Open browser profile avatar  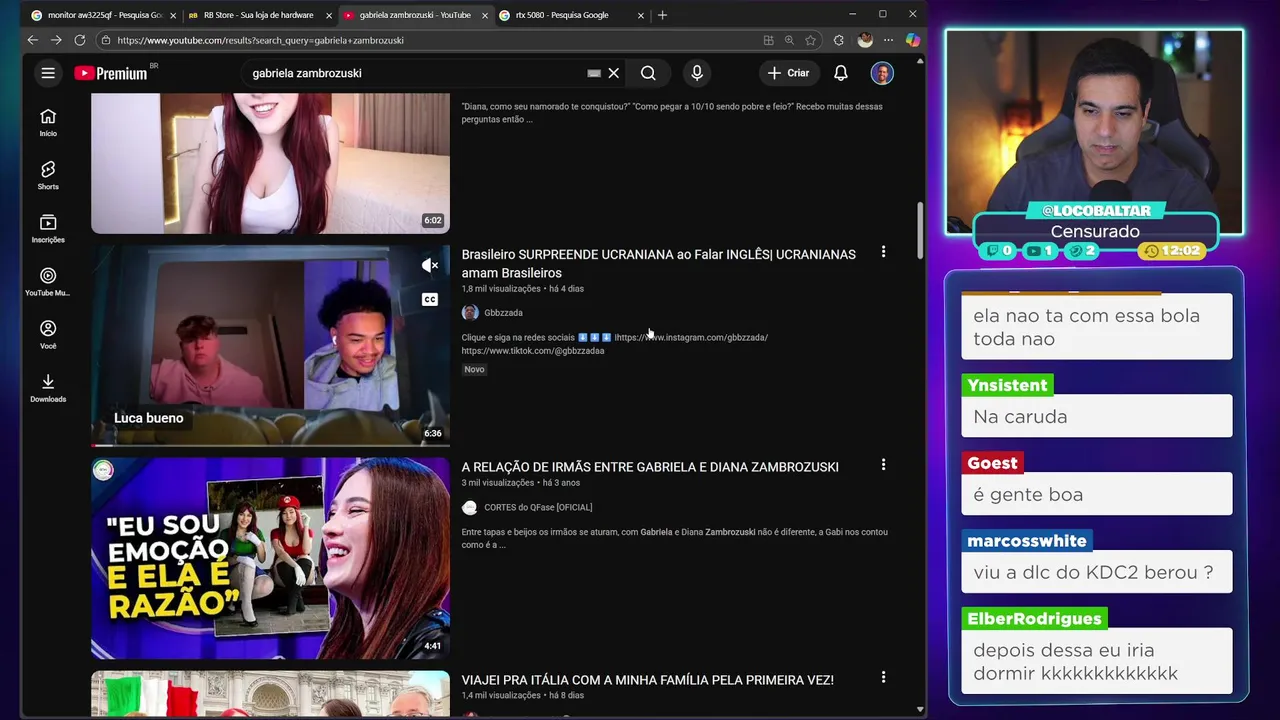click(x=865, y=40)
